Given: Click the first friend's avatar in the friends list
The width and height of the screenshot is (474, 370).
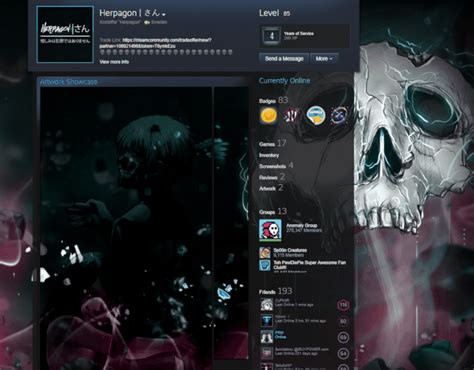Looking at the screenshot, I should 266,304.
